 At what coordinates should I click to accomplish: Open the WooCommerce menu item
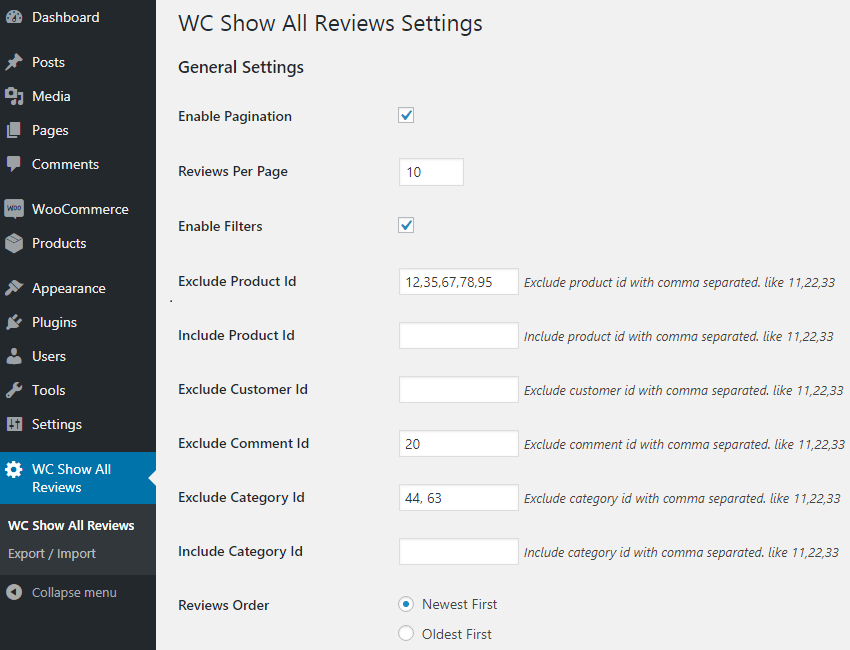[x=78, y=209]
